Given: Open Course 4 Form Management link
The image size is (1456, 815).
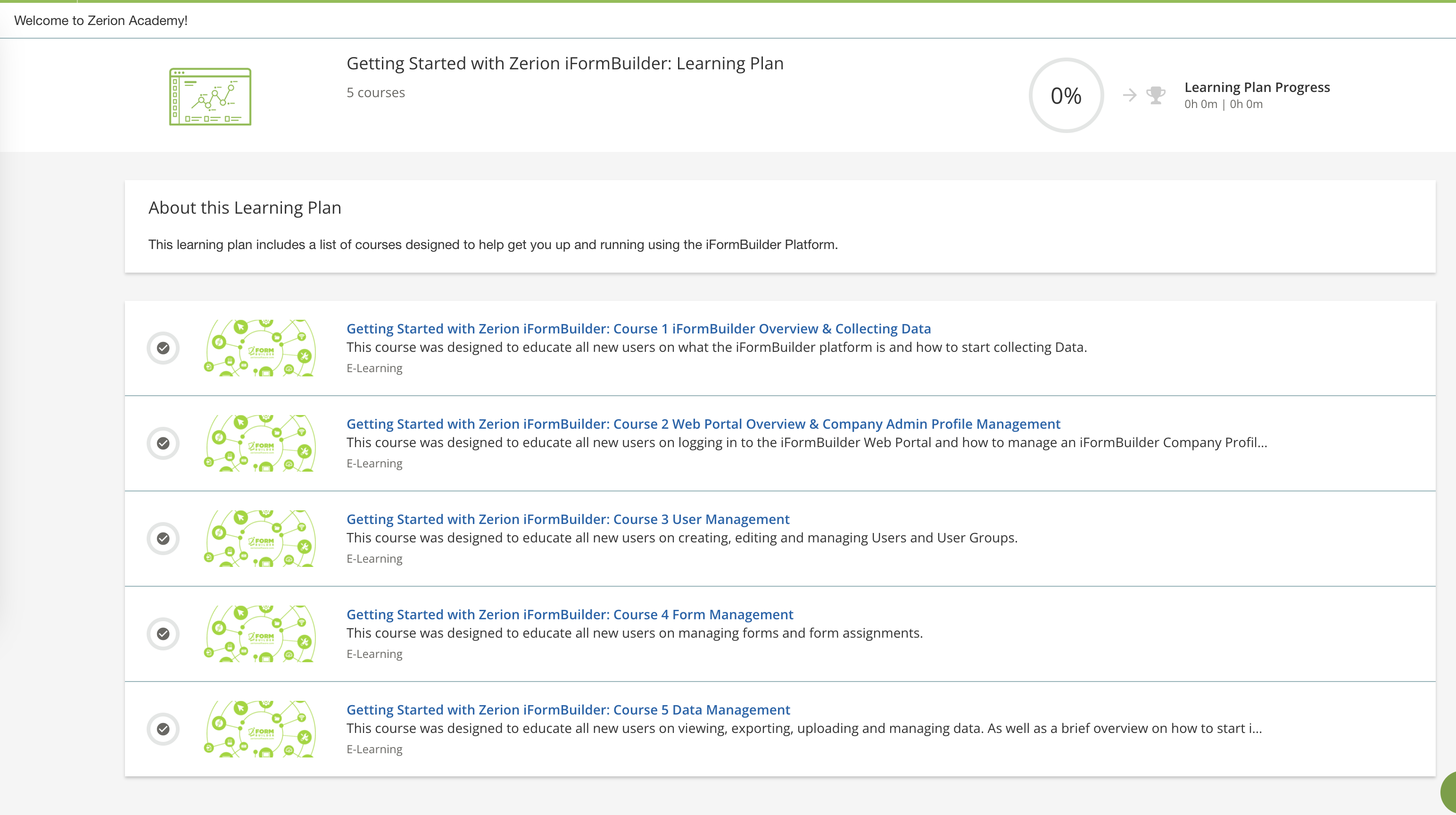Looking at the screenshot, I should click(570, 614).
